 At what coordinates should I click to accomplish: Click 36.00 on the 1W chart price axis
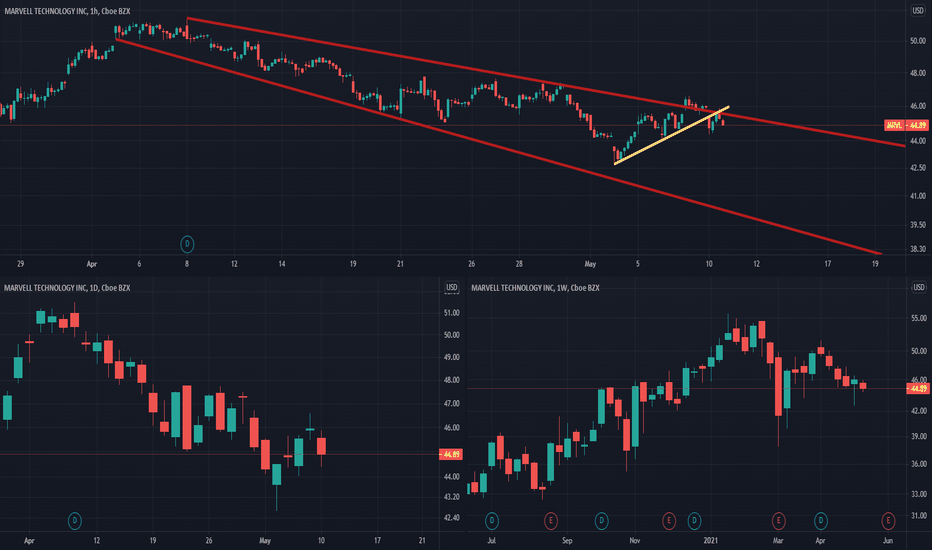919,464
